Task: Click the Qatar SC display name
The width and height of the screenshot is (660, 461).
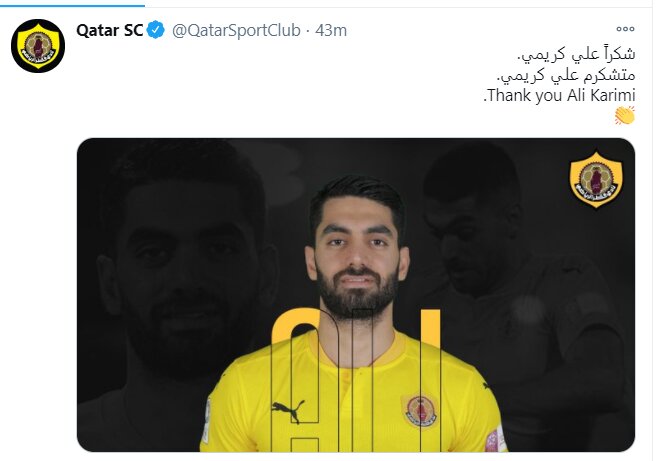Action: pyautogui.click(x=110, y=30)
